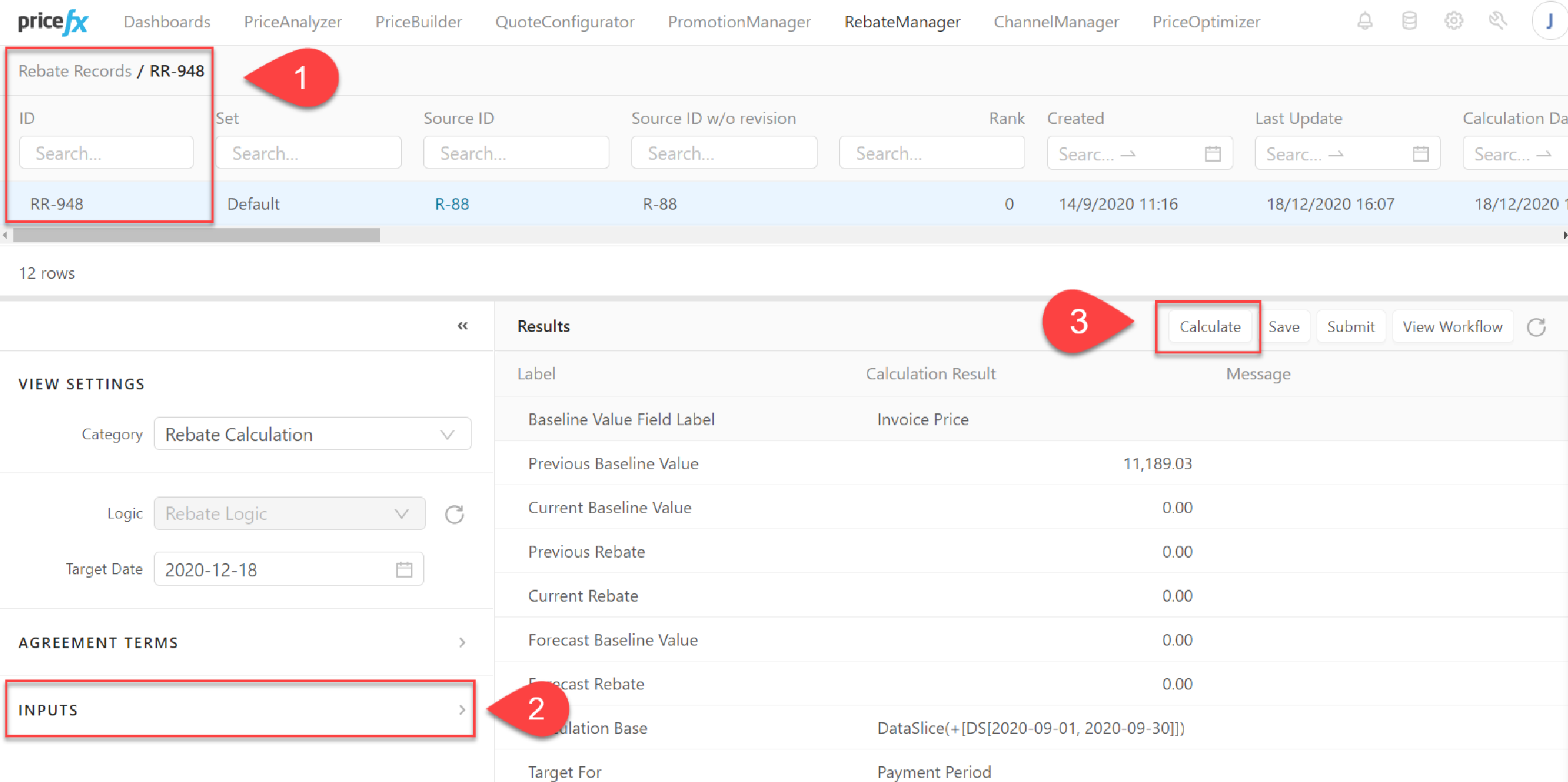Open the user profile avatar with initial J
The height and width of the screenshot is (782, 1568).
[1550, 21]
